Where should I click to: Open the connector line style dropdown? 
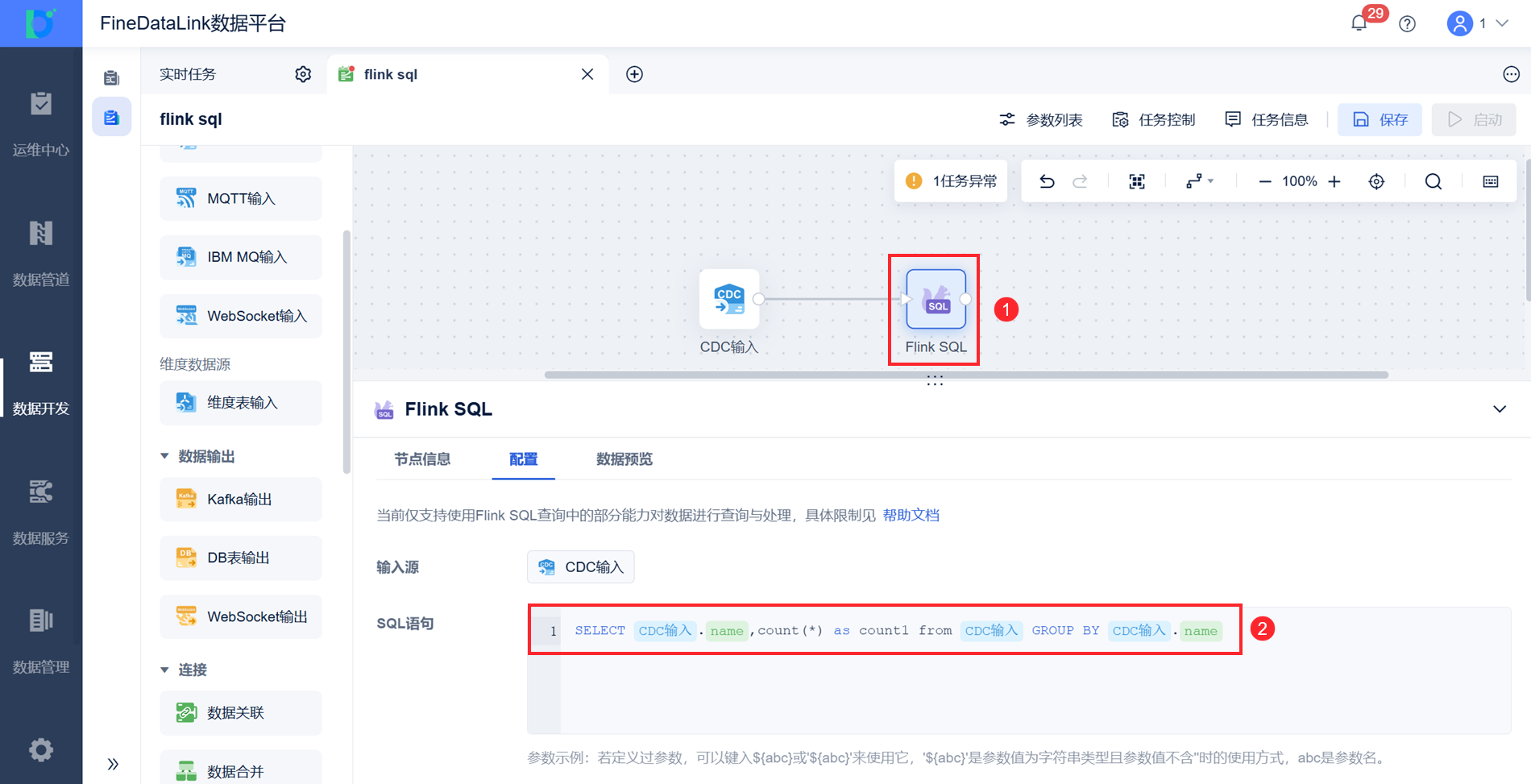coord(1199,180)
